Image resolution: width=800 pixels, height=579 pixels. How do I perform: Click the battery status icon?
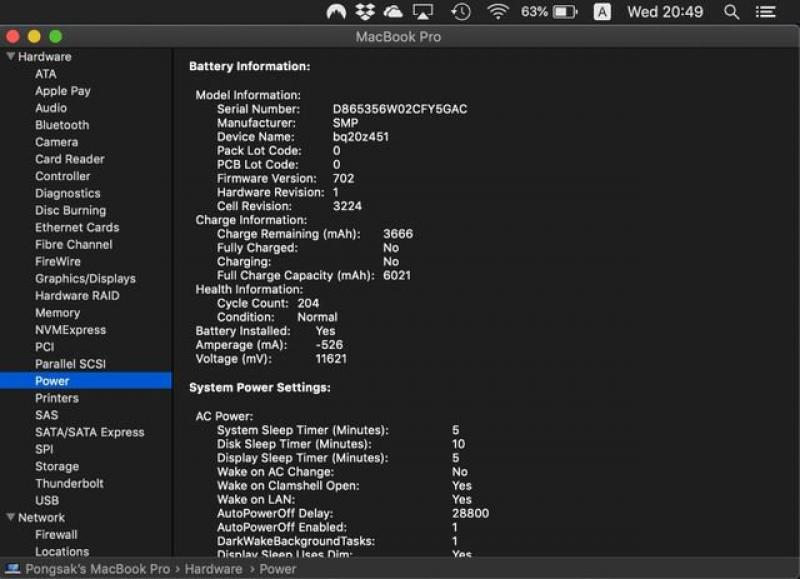(565, 12)
